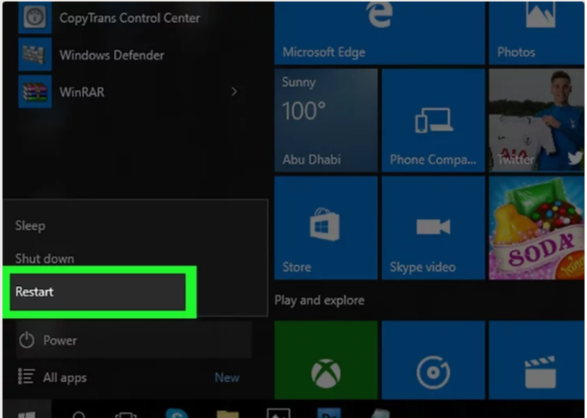
Task: Select Sleep from the power menu
Action: coord(30,226)
